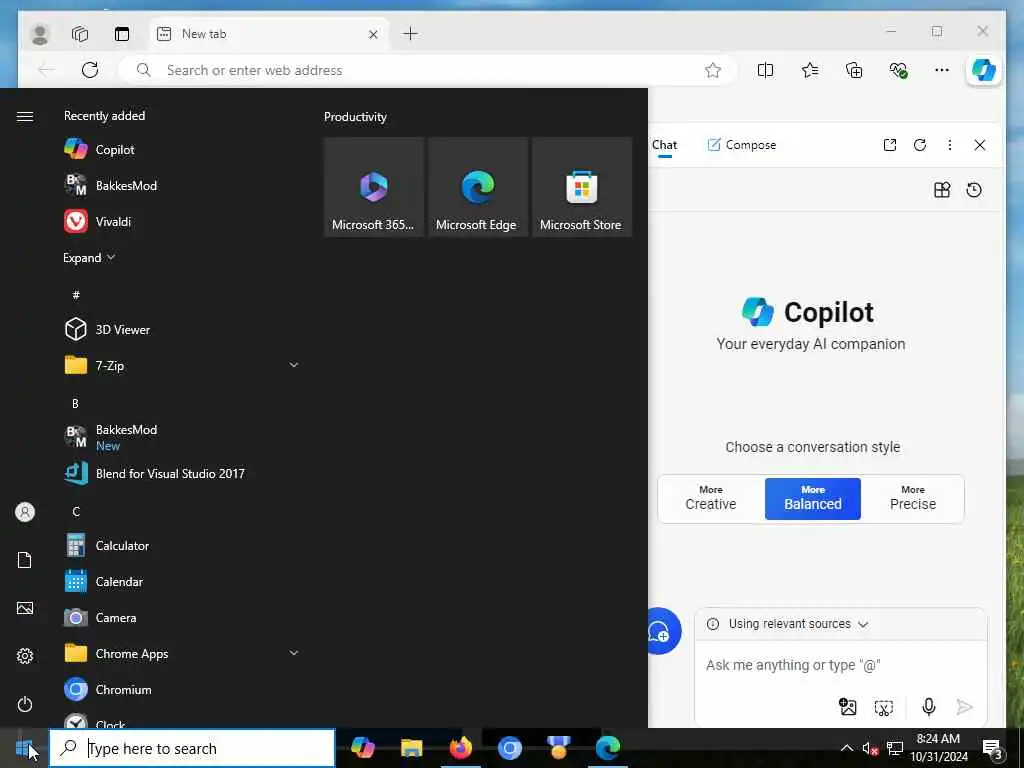Image resolution: width=1024 pixels, height=768 pixels.
Task: Open Edge vertical tabs actions menu
Action: click(122, 34)
